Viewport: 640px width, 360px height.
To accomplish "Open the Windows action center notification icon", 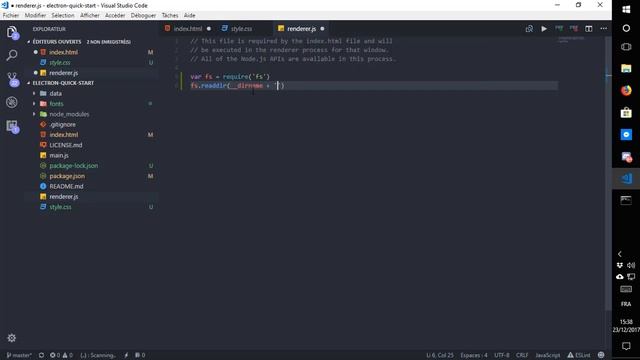I will pyautogui.click(x=626, y=347).
